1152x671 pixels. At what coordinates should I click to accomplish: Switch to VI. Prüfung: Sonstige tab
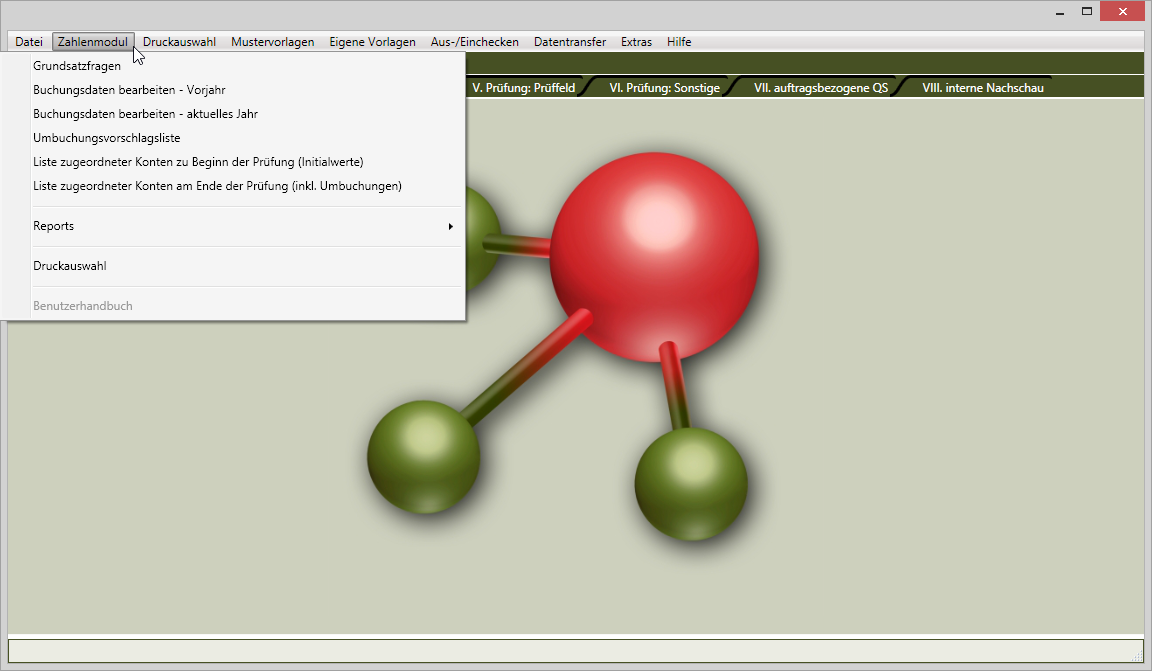click(x=664, y=88)
